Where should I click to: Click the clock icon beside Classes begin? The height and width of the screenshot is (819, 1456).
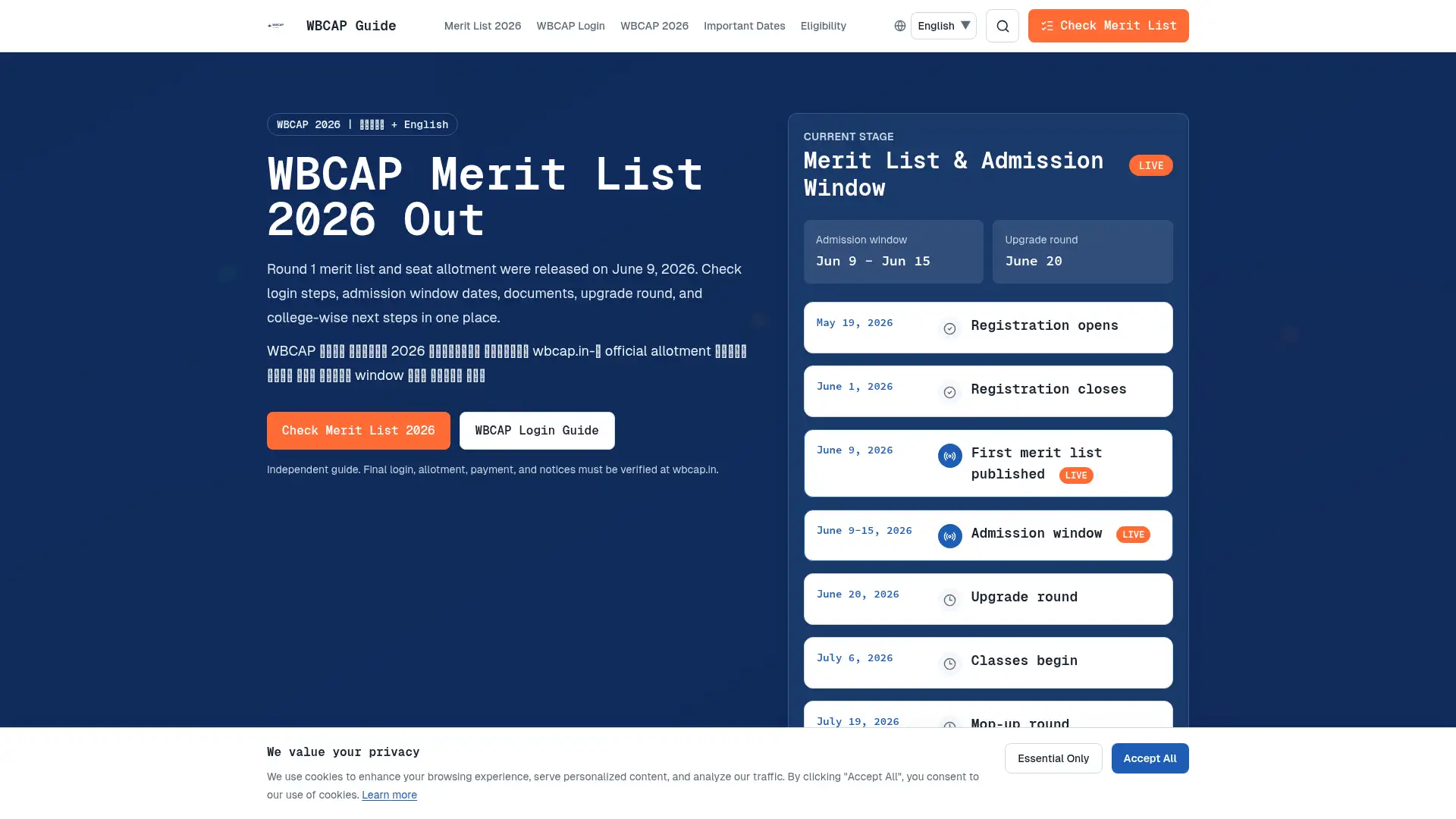(x=949, y=664)
